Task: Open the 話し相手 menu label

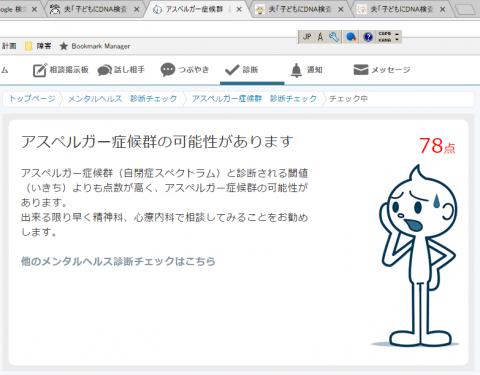Action: [x=130, y=70]
